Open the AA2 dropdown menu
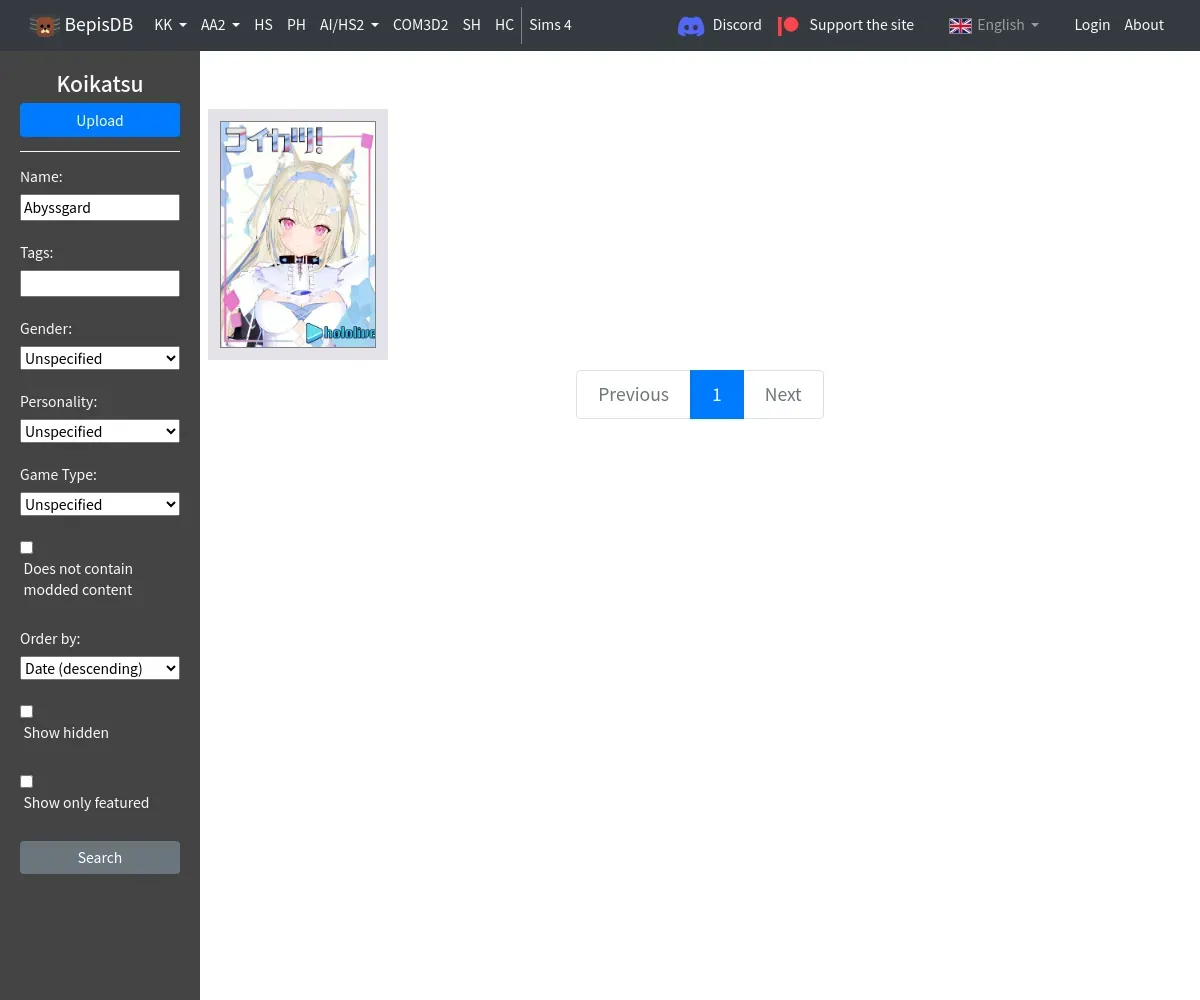Viewport: 1200px width, 1000px height. coord(220,25)
